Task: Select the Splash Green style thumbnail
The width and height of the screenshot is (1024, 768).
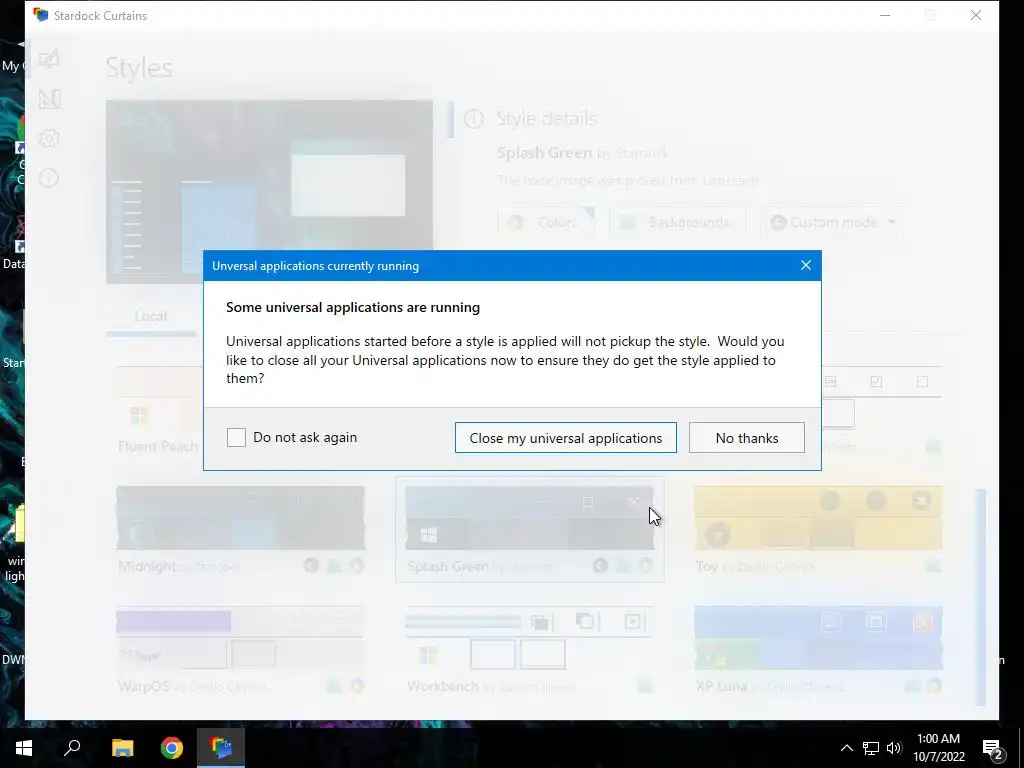Action: (530, 530)
